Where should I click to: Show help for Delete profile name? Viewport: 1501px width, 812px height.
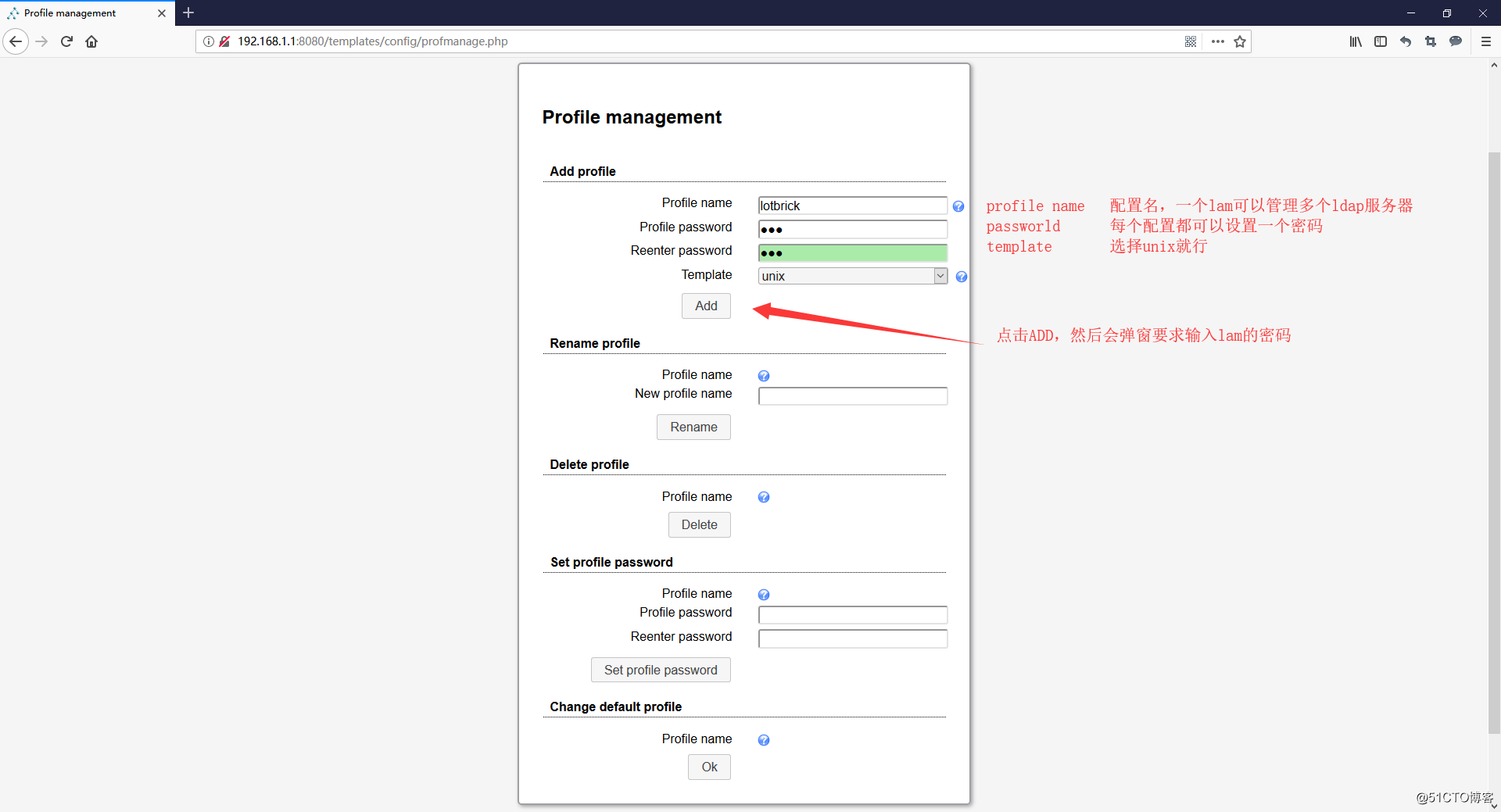[764, 497]
